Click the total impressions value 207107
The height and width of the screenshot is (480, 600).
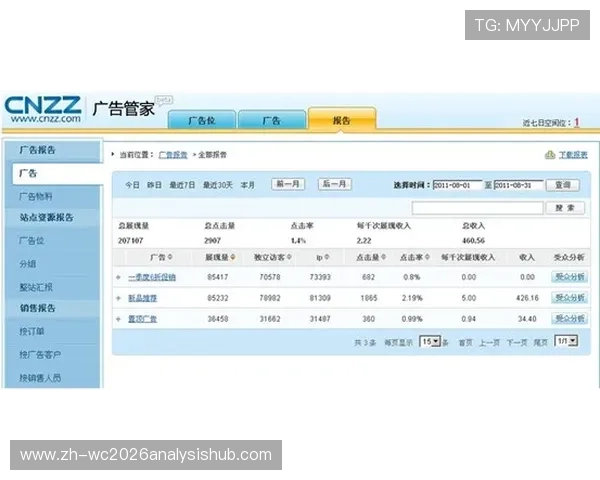pos(130,241)
